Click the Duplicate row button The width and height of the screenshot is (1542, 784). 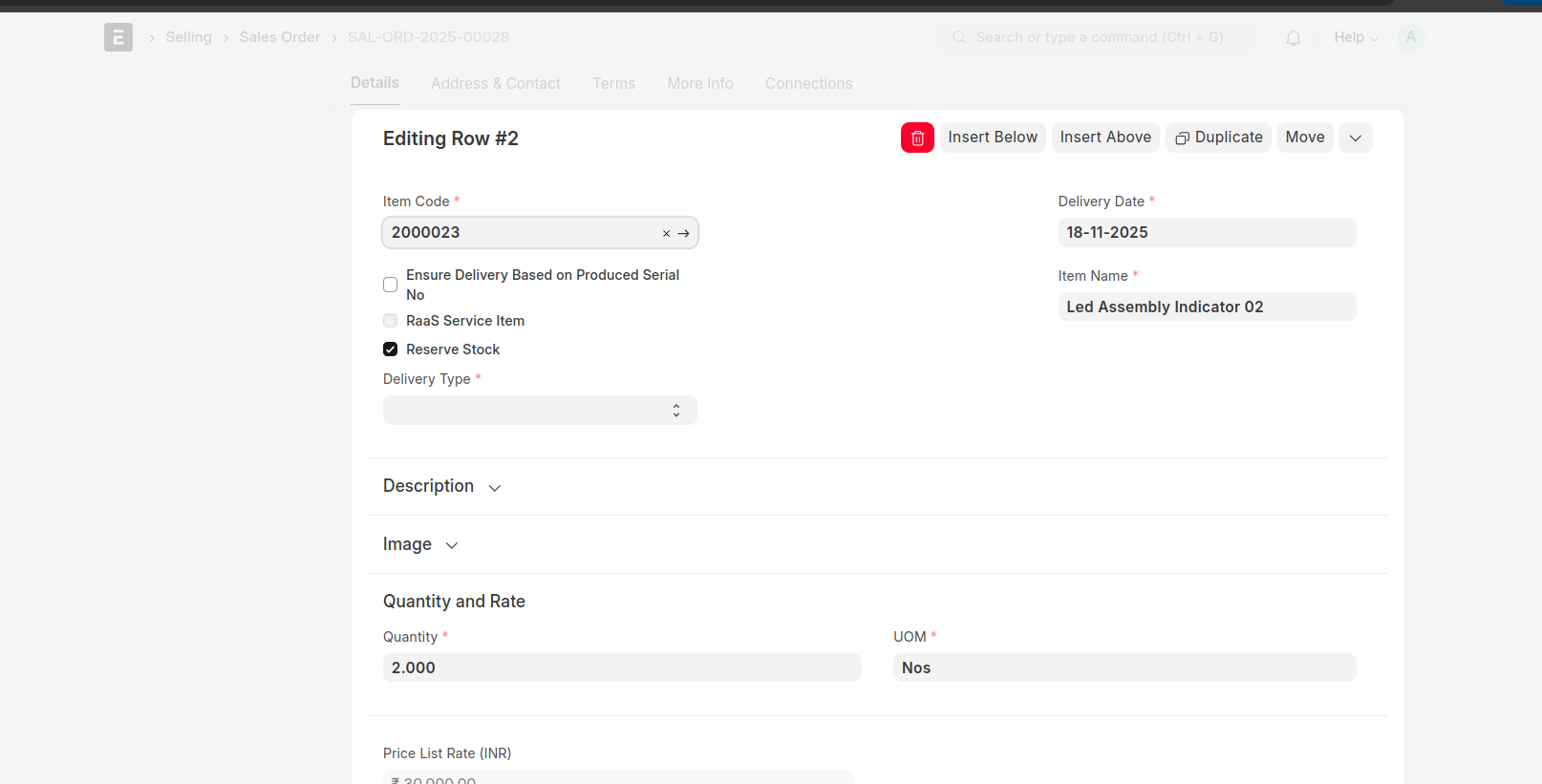[1218, 138]
